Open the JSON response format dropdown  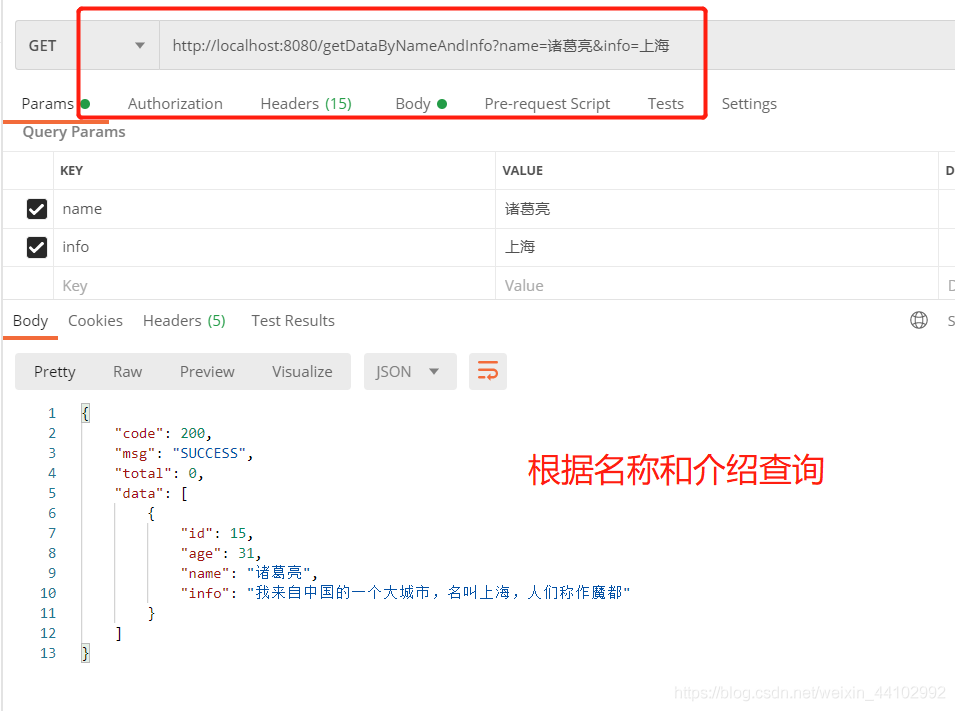[x=409, y=371]
